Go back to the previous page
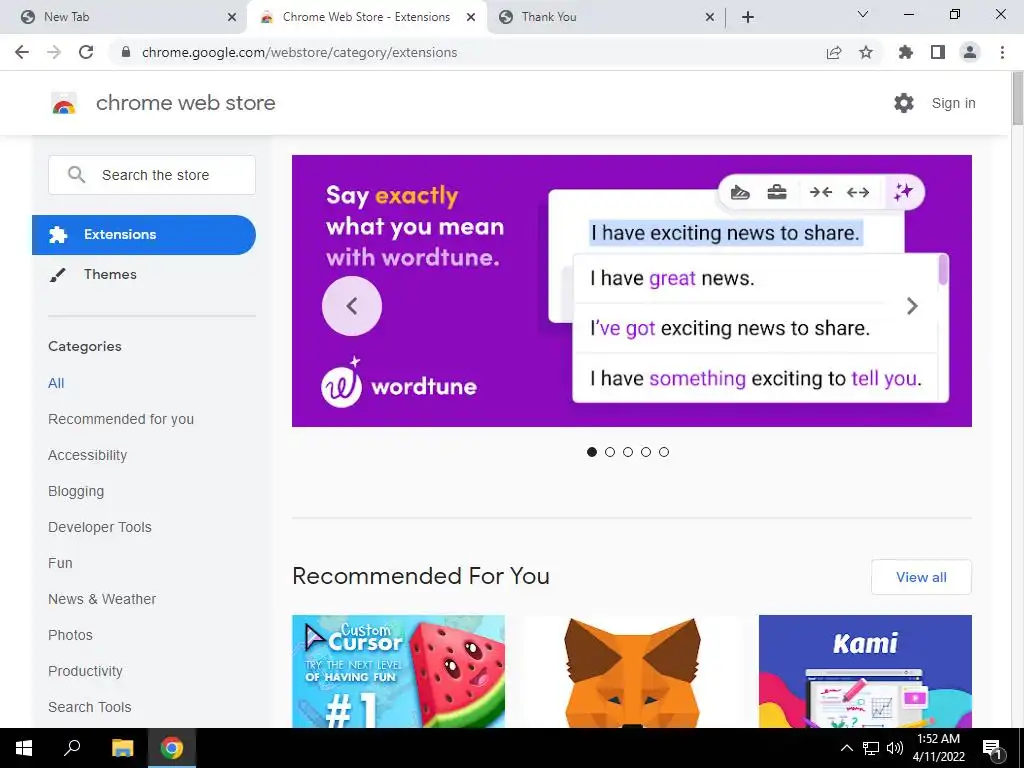The width and height of the screenshot is (1024, 768). point(22,52)
